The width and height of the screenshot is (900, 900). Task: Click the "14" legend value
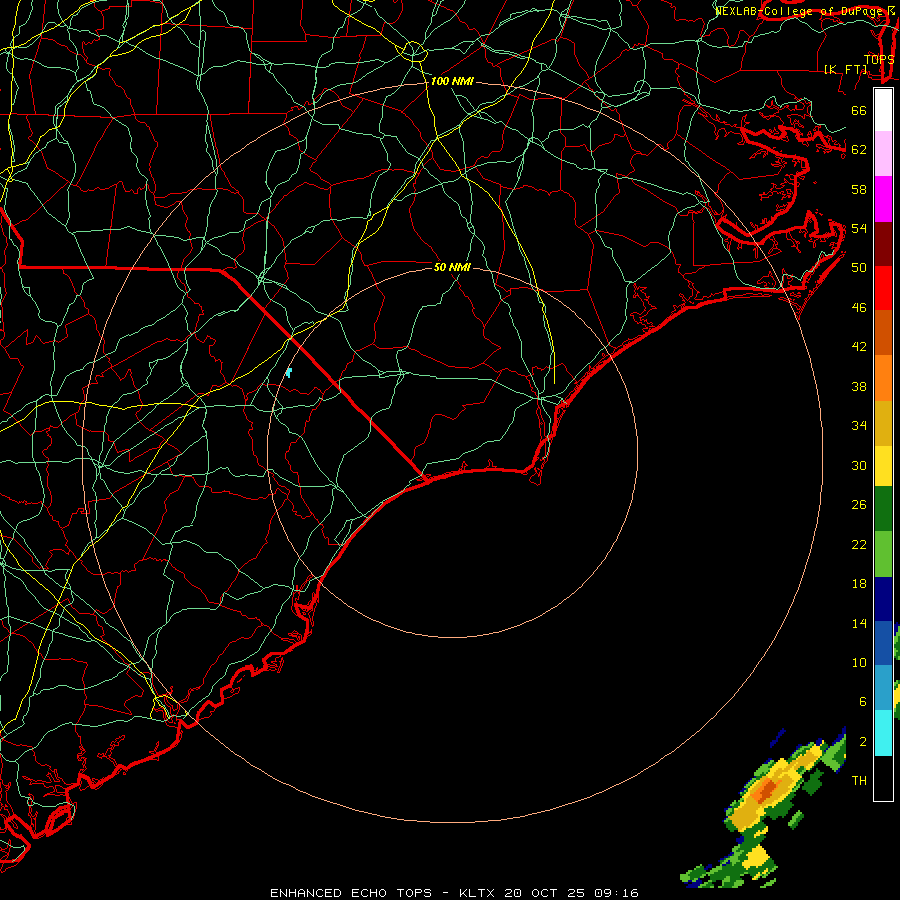click(x=859, y=623)
